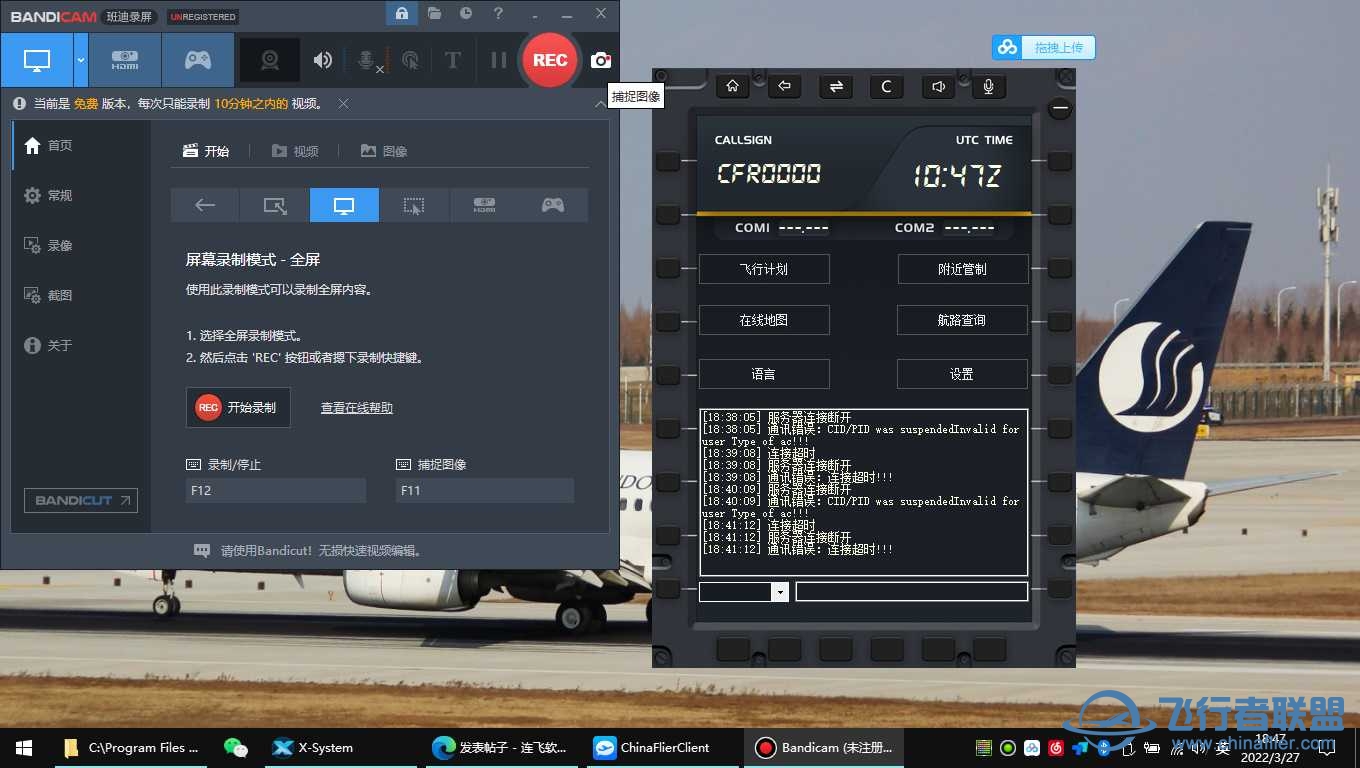Switch to 图像 tab
This screenshot has width=1360, height=768.
[x=384, y=151]
